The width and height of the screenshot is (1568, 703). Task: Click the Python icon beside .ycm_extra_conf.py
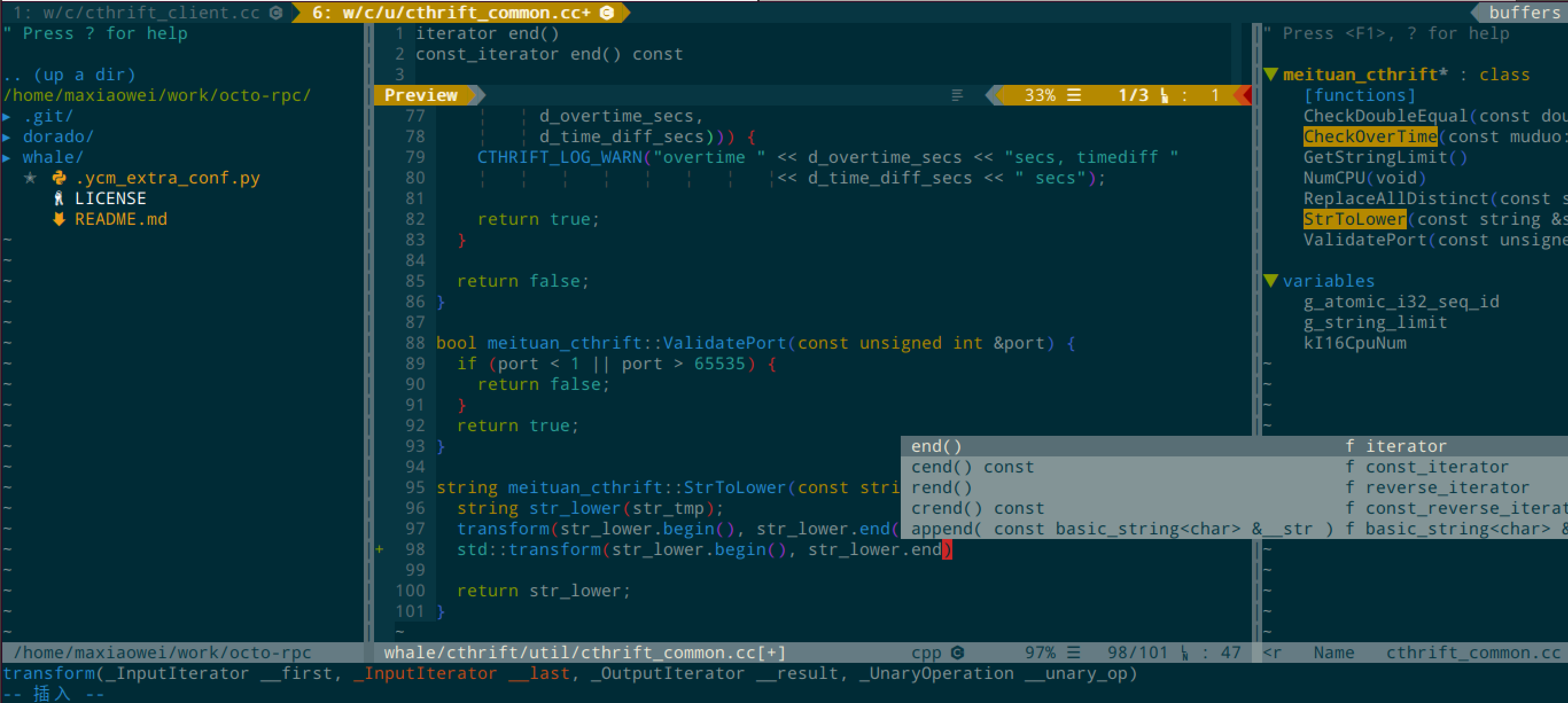[x=59, y=178]
